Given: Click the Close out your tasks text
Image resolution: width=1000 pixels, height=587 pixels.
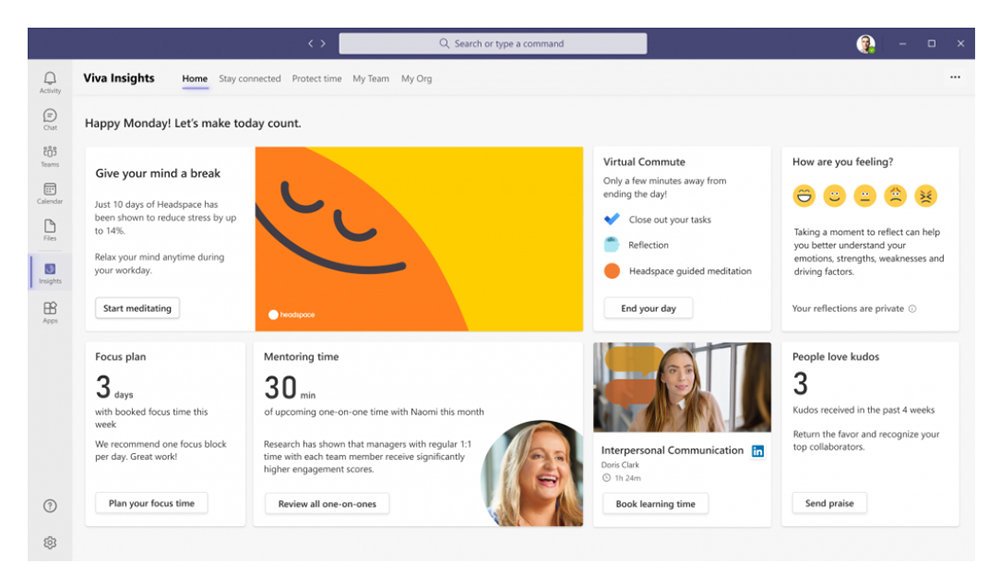Looking at the screenshot, I should (670, 219).
